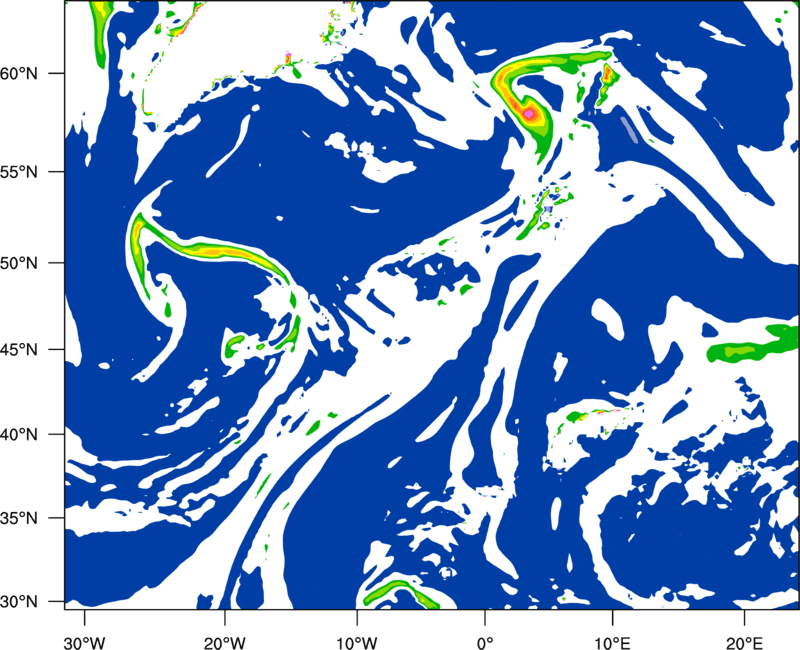Click the 60°N latitude label
The height and width of the screenshot is (650, 800).
pos(19,73)
